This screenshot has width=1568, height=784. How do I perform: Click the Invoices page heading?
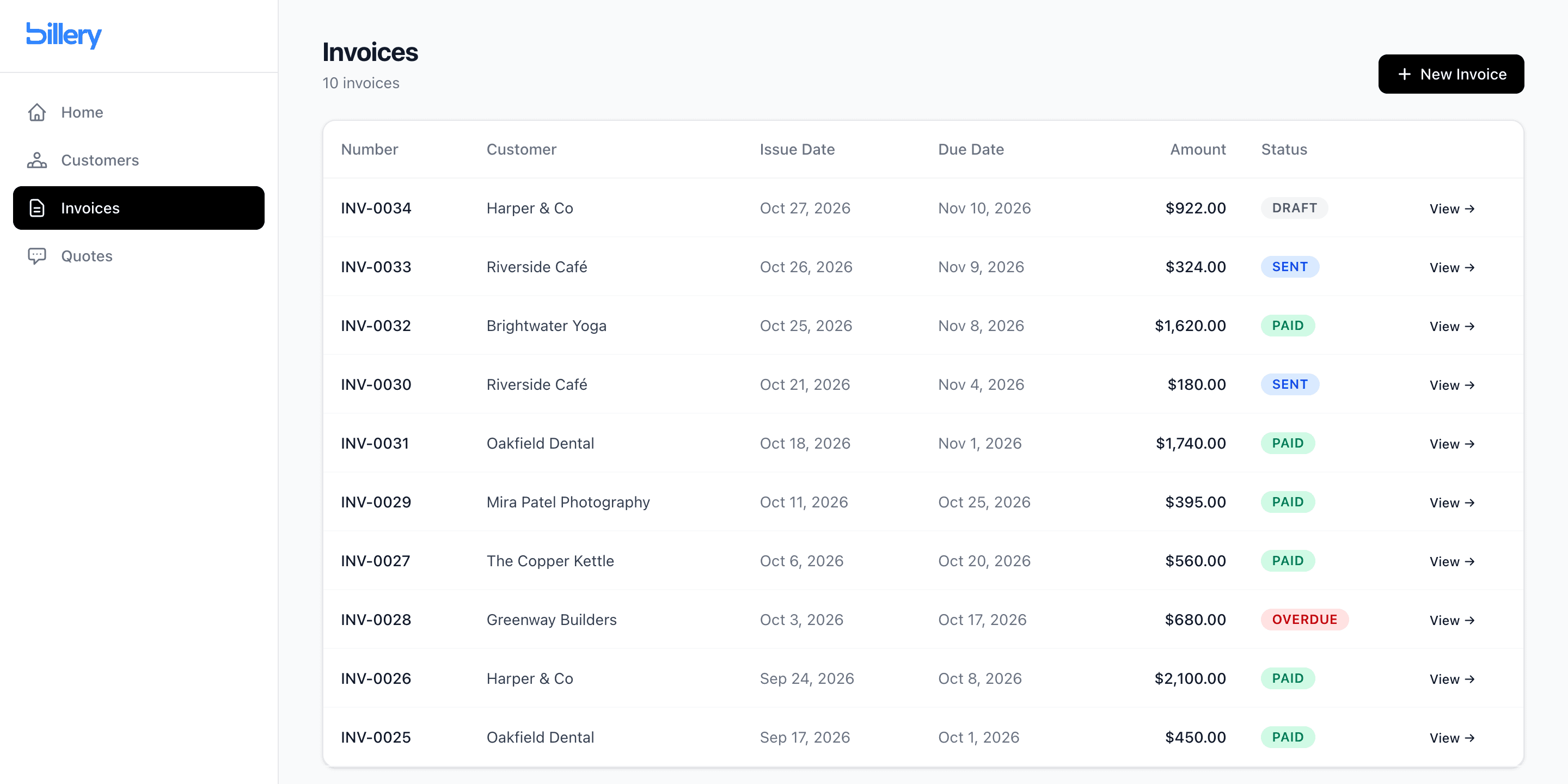pos(370,52)
